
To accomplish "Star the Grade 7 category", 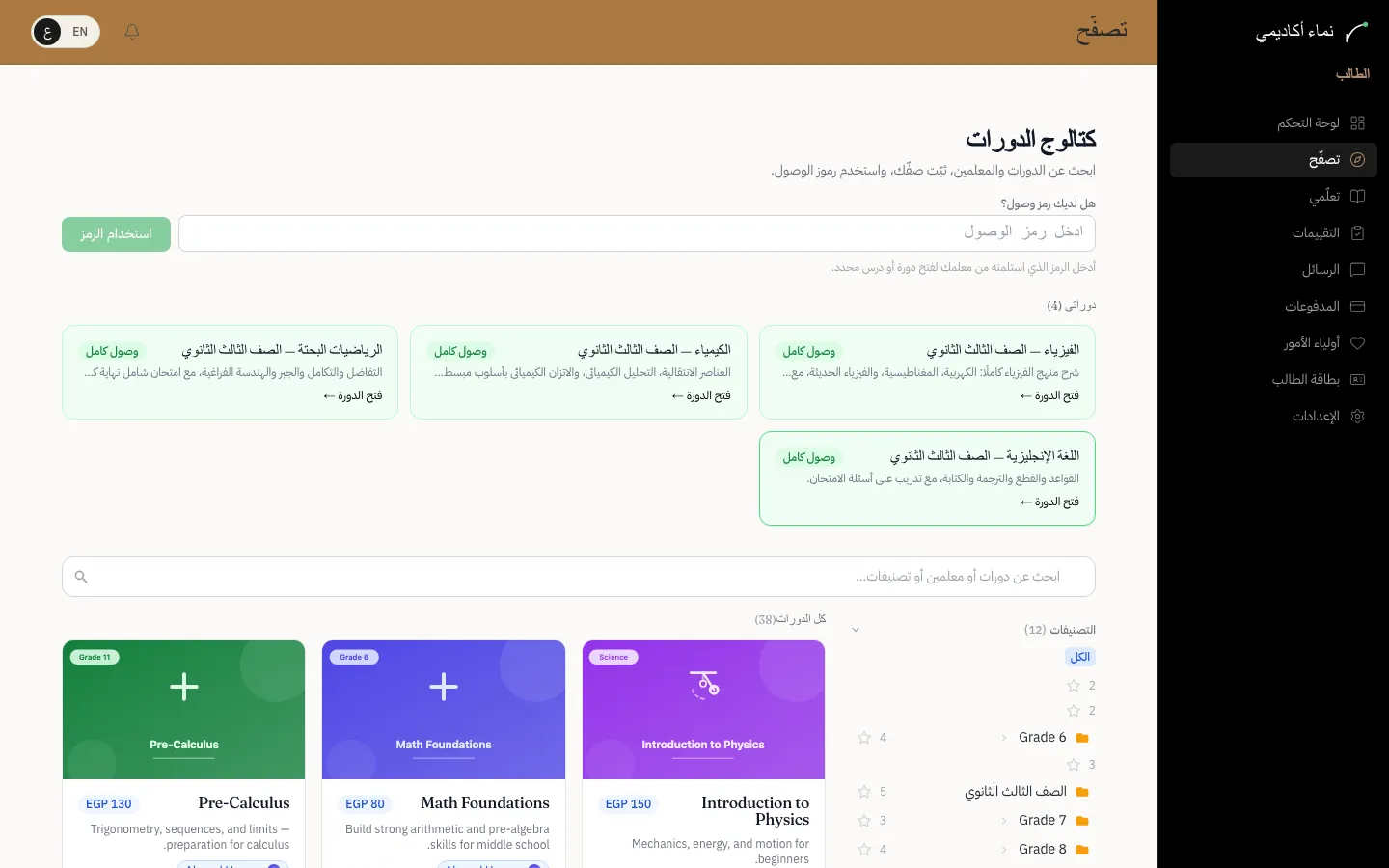I will (x=864, y=821).
